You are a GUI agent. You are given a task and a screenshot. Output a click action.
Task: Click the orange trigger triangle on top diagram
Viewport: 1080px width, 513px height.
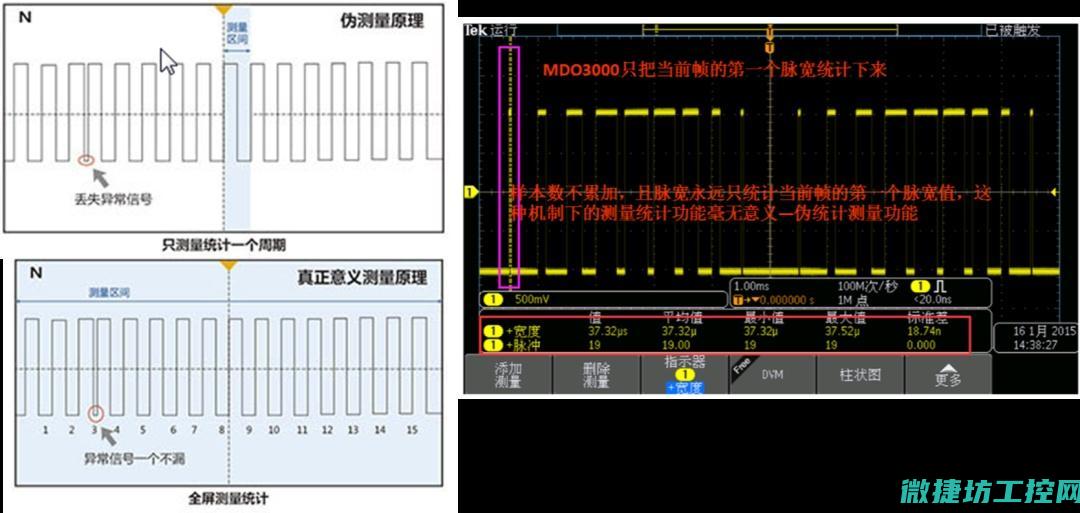[x=222, y=10]
